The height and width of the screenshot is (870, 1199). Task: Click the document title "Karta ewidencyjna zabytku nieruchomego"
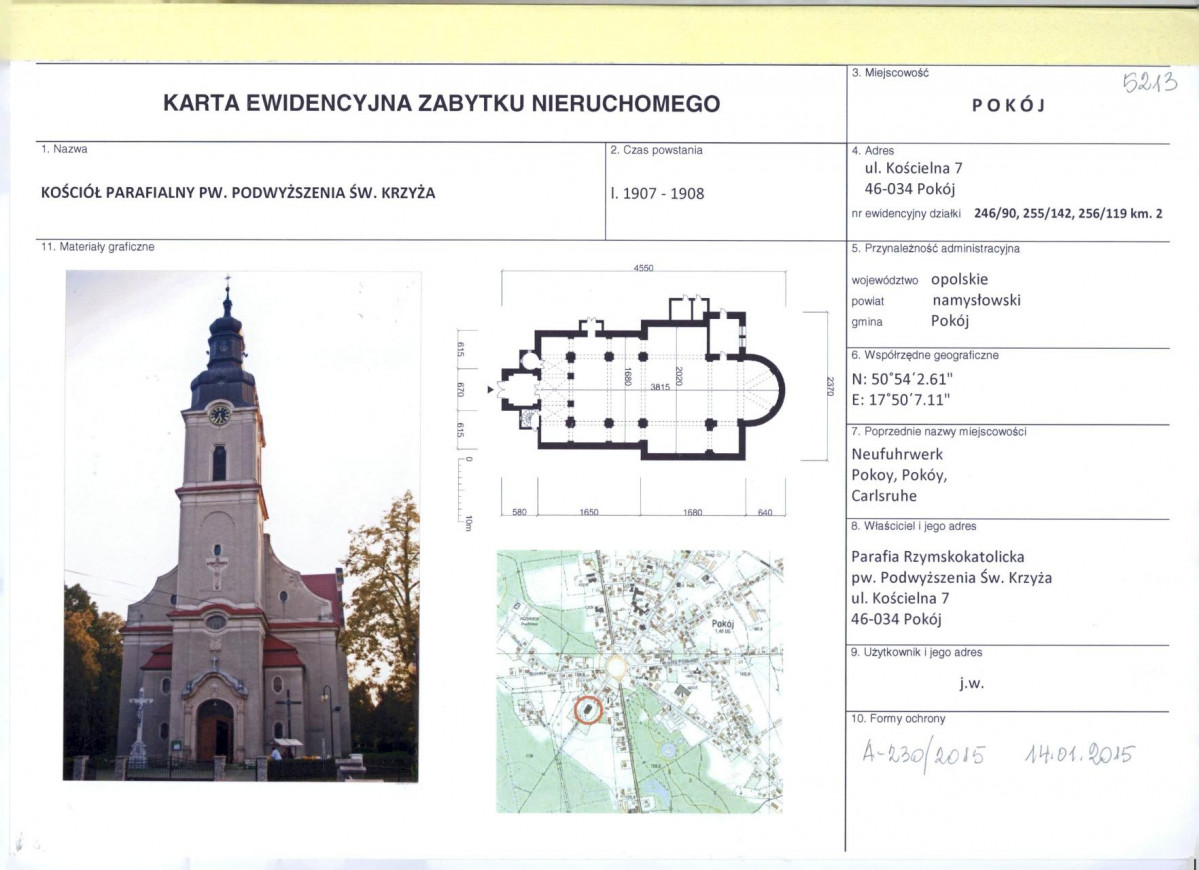(x=441, y=104)
